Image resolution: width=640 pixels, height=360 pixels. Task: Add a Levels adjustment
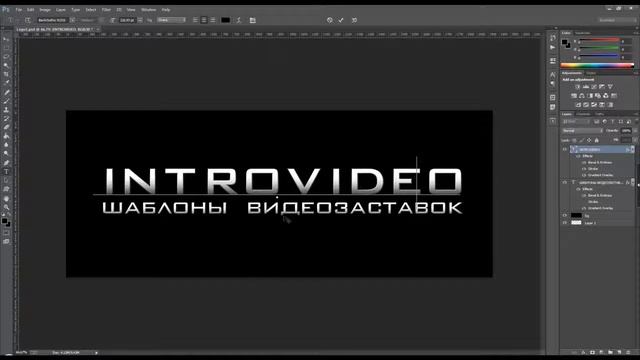click(x=586, y=87)
